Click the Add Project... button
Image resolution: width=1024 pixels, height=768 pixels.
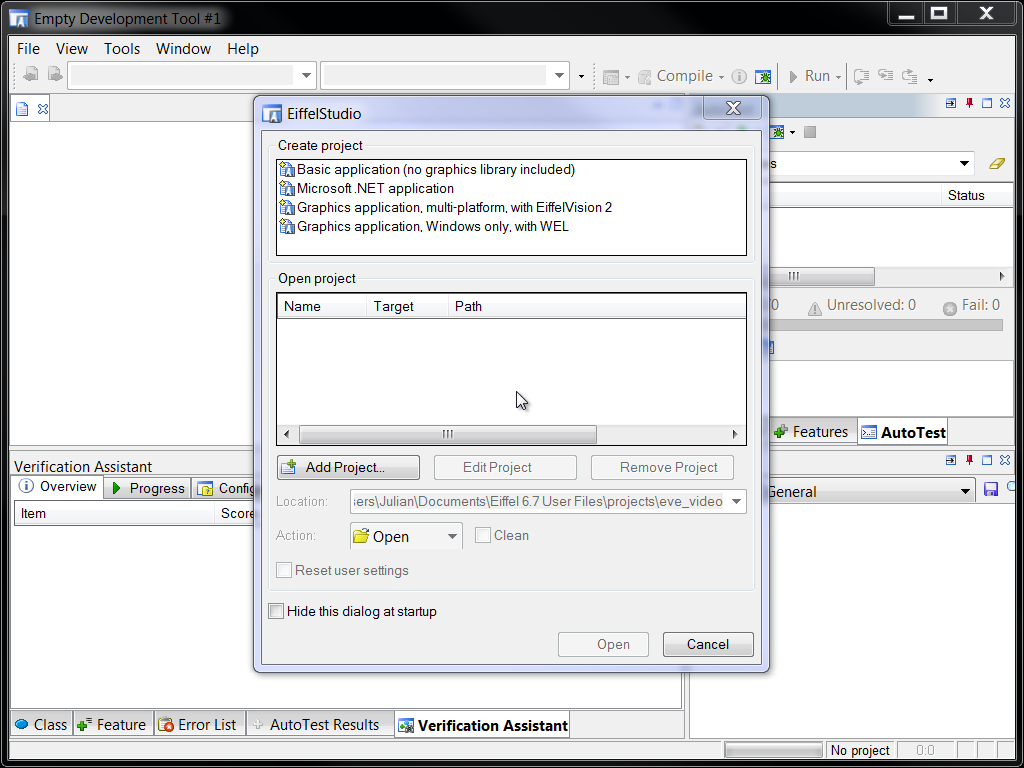coord(348,468)
